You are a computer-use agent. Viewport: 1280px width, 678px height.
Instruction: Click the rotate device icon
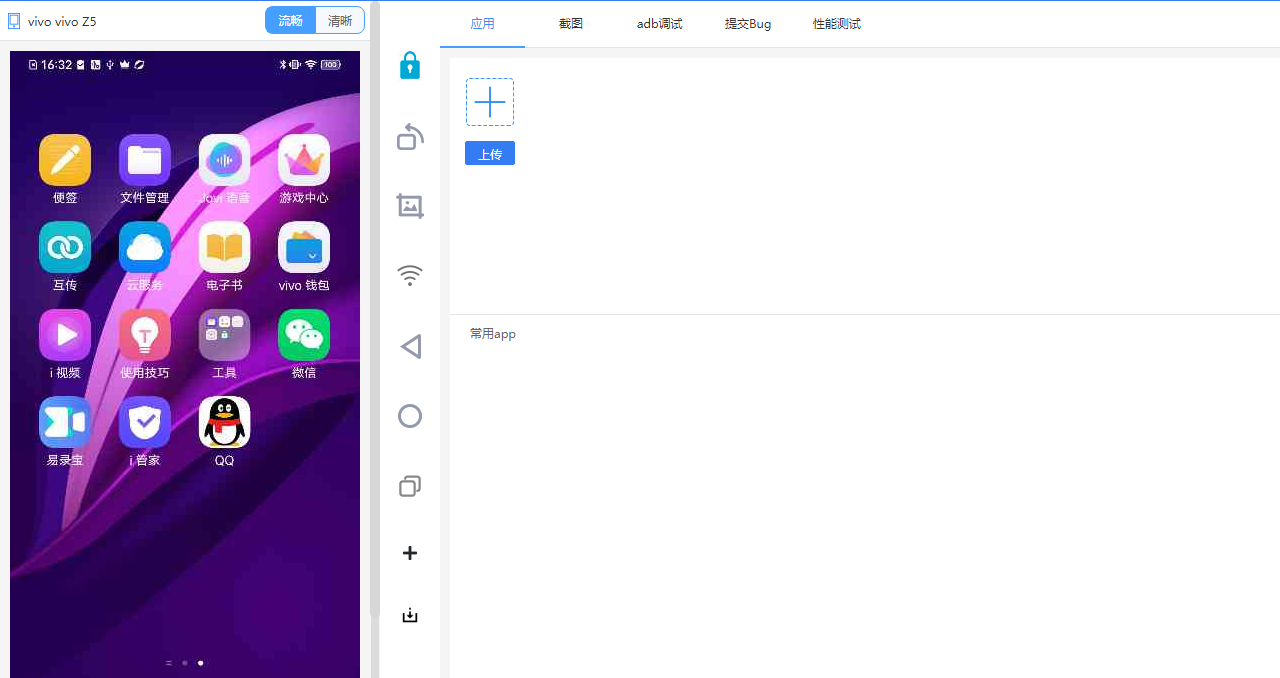pos(410,137)
